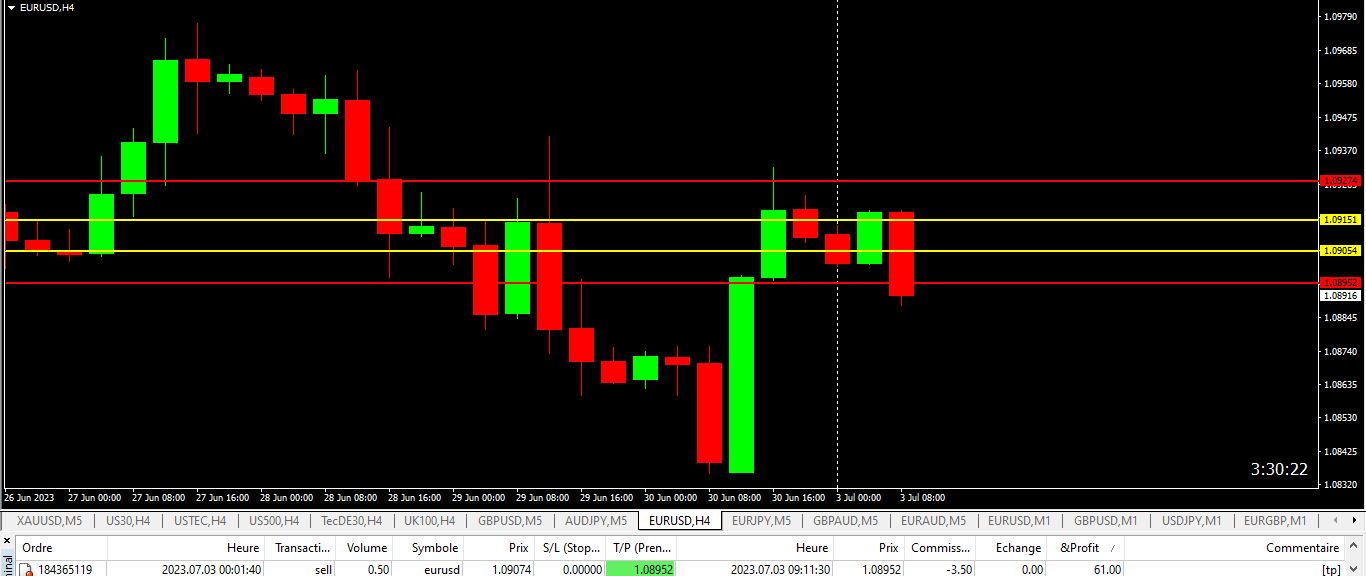The height and width of the screenshot is (576, 1366).
Task: Click the white current price label 1.08916
Action: pos(1340,295)
